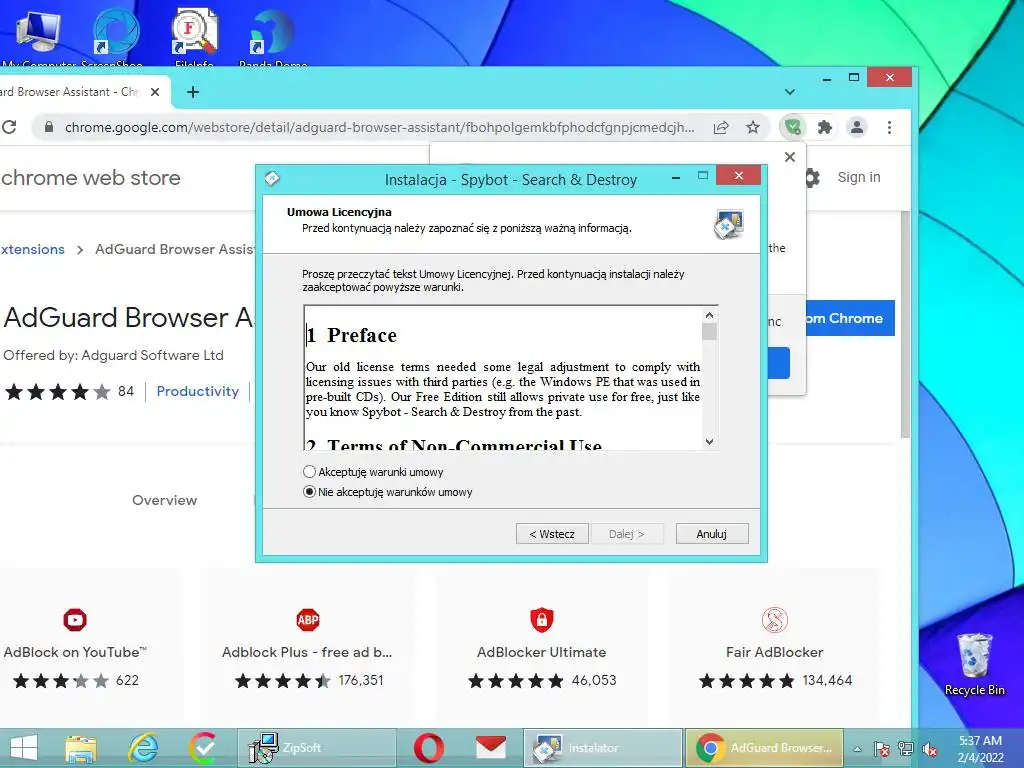Open the Windows Start button
Image resolution: width=1024 pixels, height=768 pixels.
click(x=24, y=748)
